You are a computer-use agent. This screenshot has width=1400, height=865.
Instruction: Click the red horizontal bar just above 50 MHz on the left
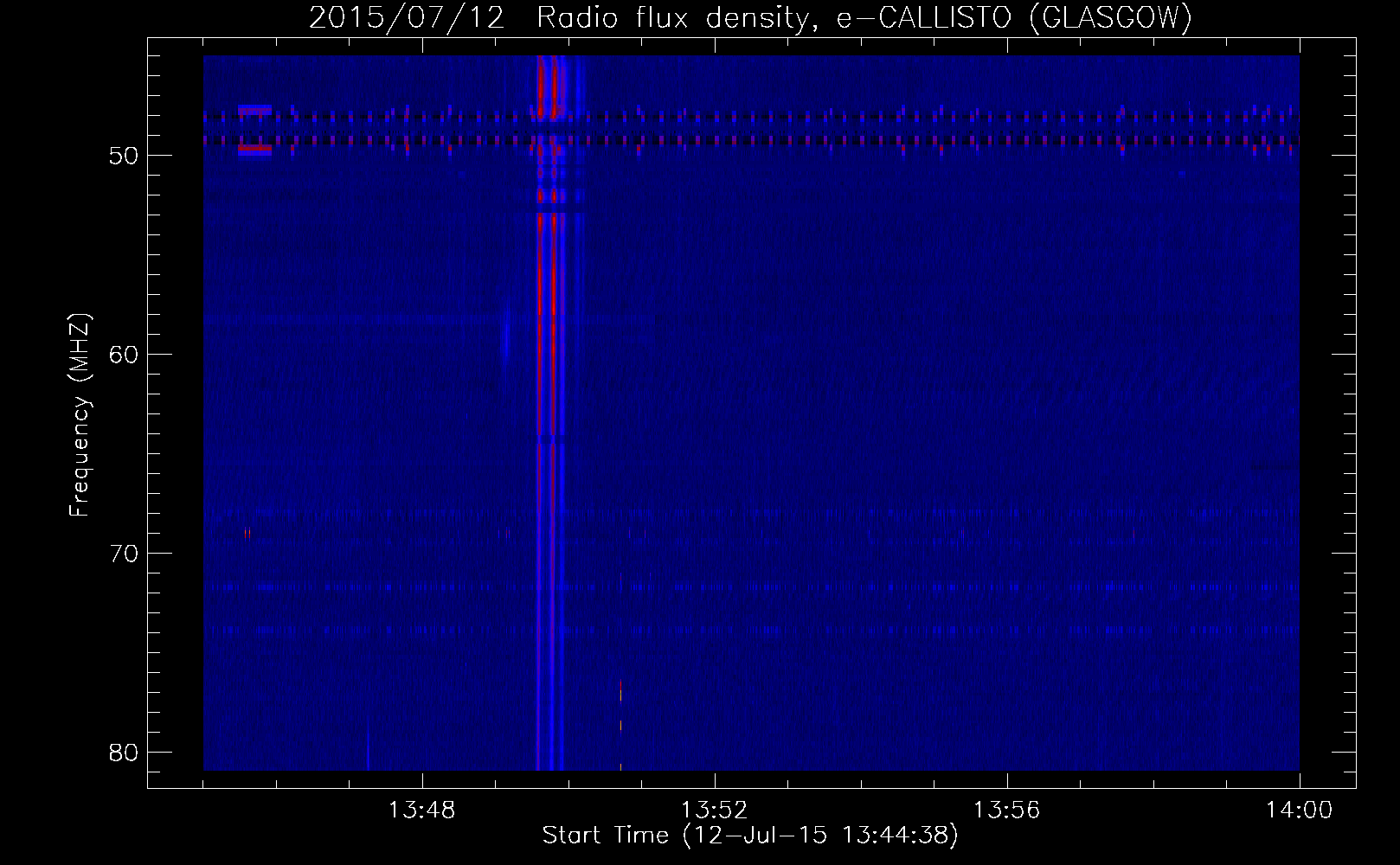point(255,149)
